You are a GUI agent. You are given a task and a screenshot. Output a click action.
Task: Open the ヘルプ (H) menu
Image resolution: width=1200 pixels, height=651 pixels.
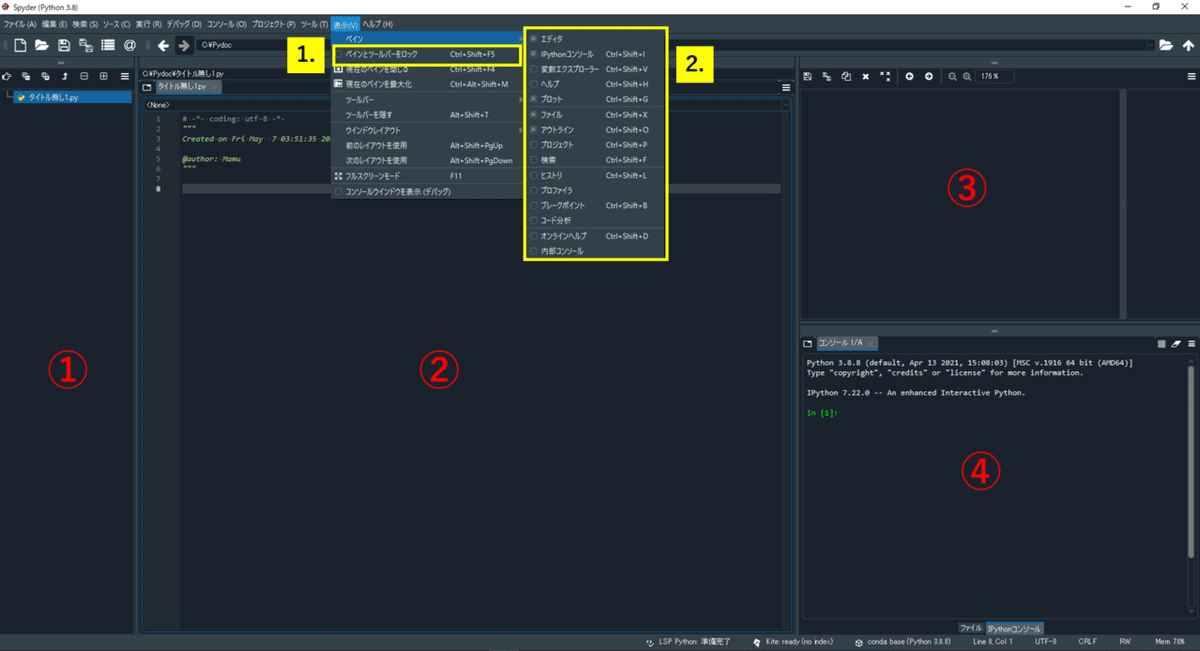tap(377, 24)
